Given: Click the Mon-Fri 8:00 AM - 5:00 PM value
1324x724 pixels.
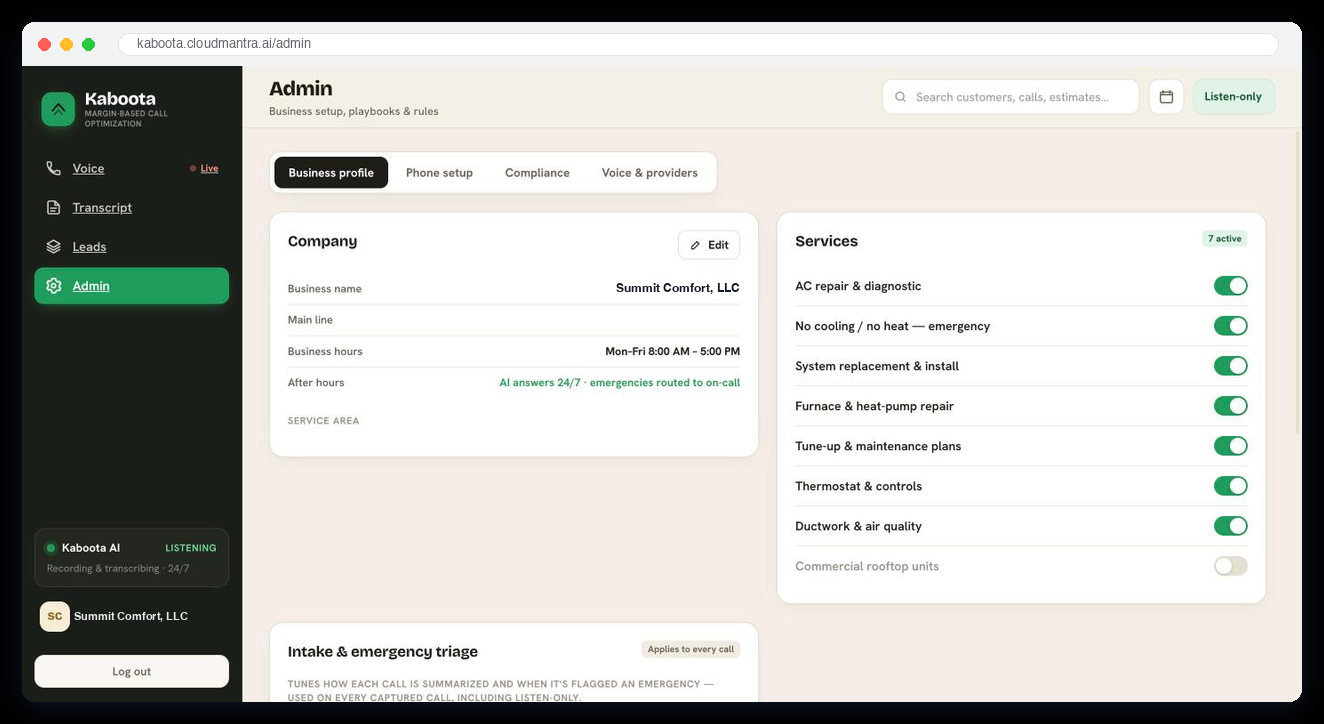Looking at the screenshot, I should point(672,351).
